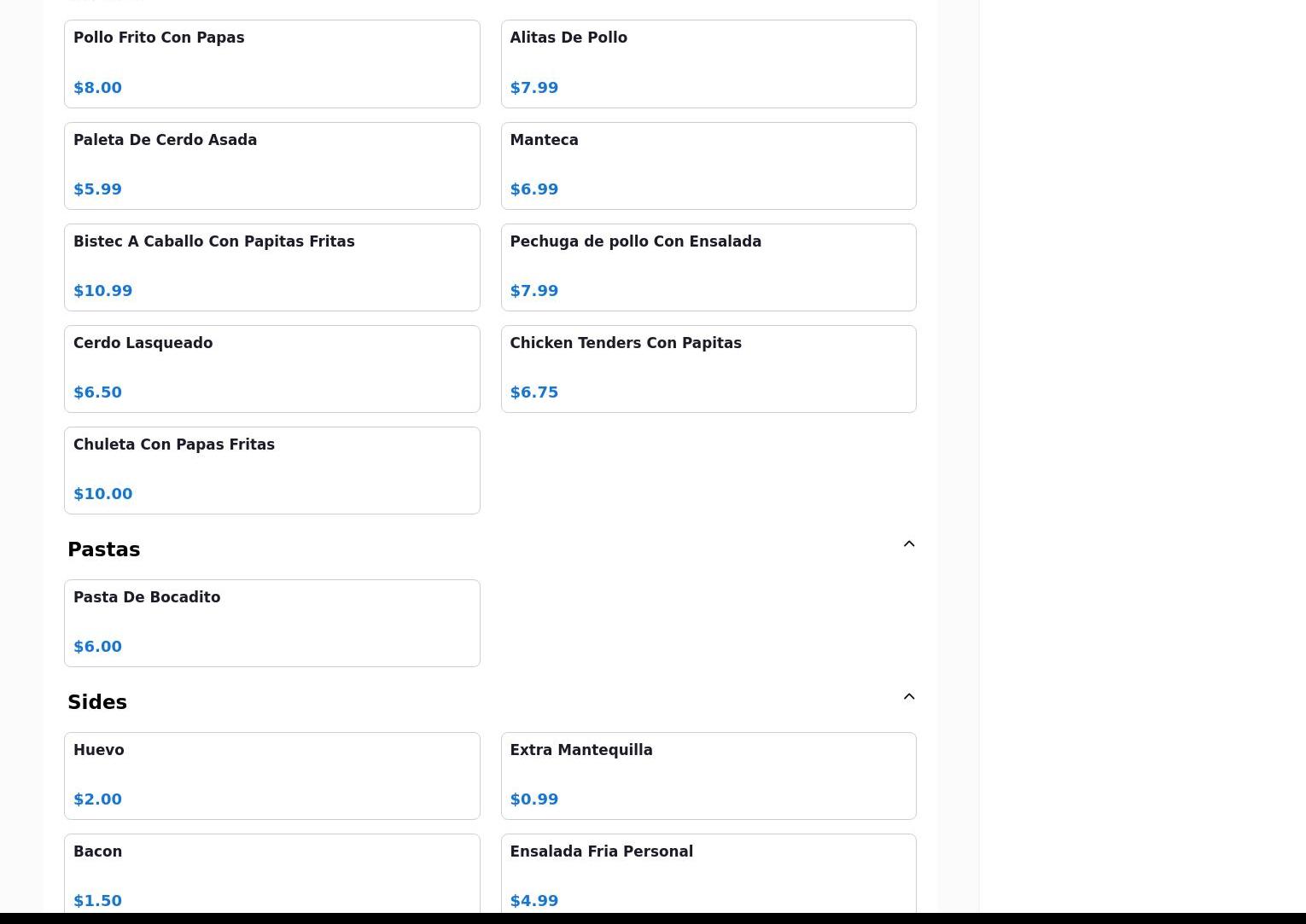Image resolution: width=1306 pixels, height=924 pixels.
Task: Select the Cerdo Lasqueado item
Action: tap(271, 369)
